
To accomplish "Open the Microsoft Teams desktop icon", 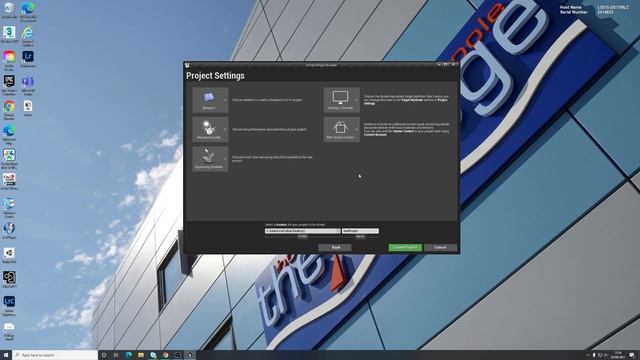I will pyautogui.click(x=28, y=84).
